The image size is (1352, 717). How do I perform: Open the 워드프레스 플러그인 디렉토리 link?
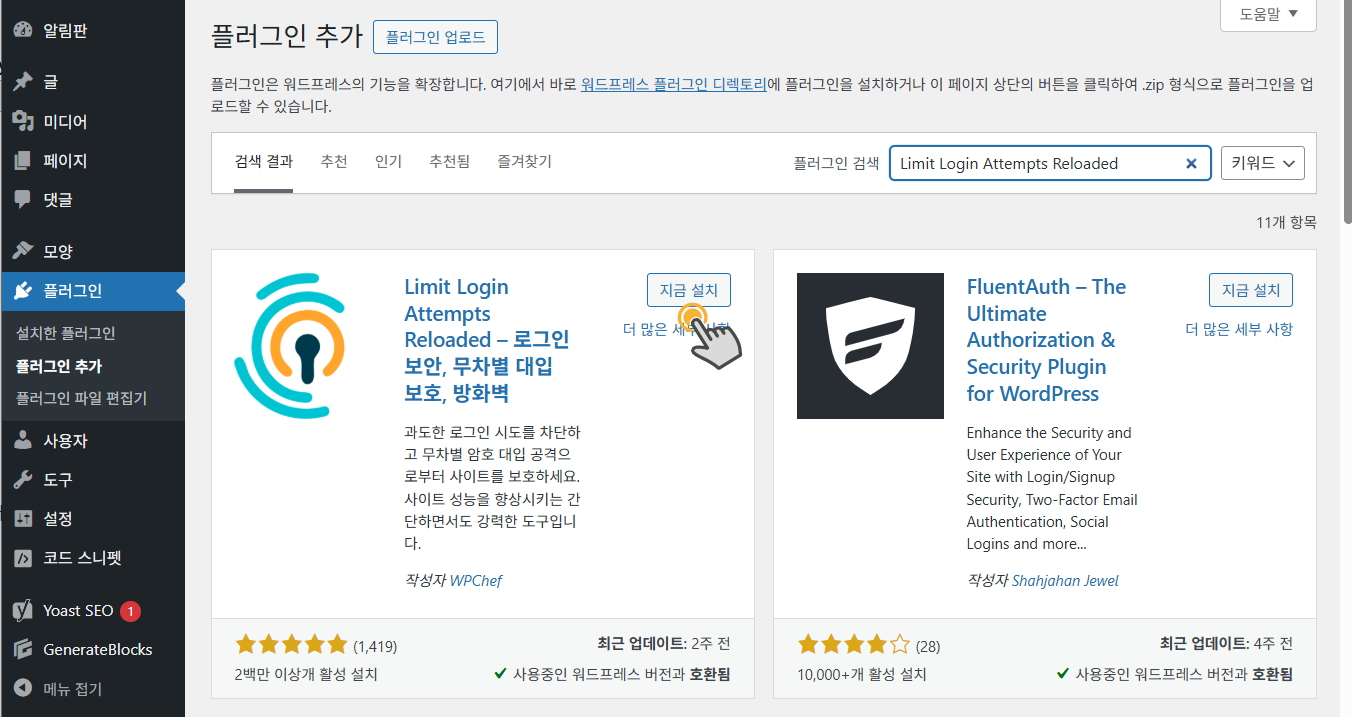click(673, 85)
